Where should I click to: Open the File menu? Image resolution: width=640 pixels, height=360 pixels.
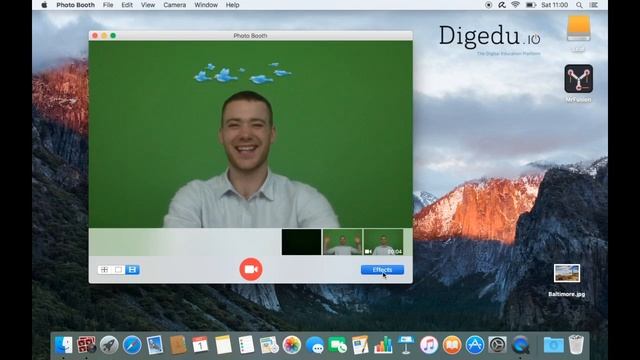pos(108,5)
